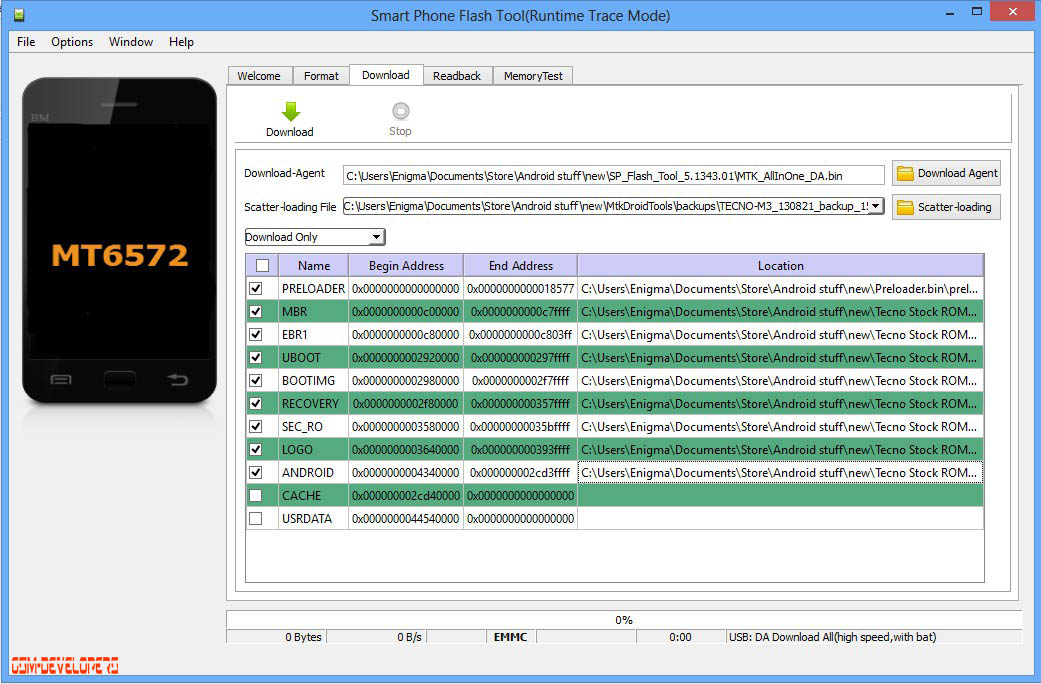The height and width of the screenshot is (684, 1041).
Task: Switch to the Welcome tab
Action: coord(259,76)
